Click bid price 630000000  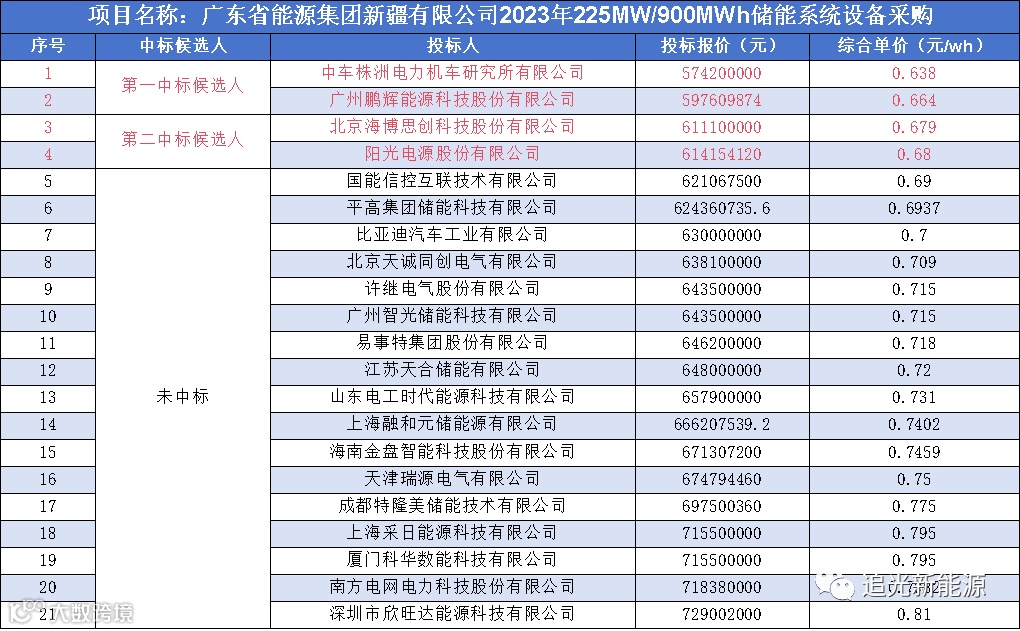[x=722, y=235]
